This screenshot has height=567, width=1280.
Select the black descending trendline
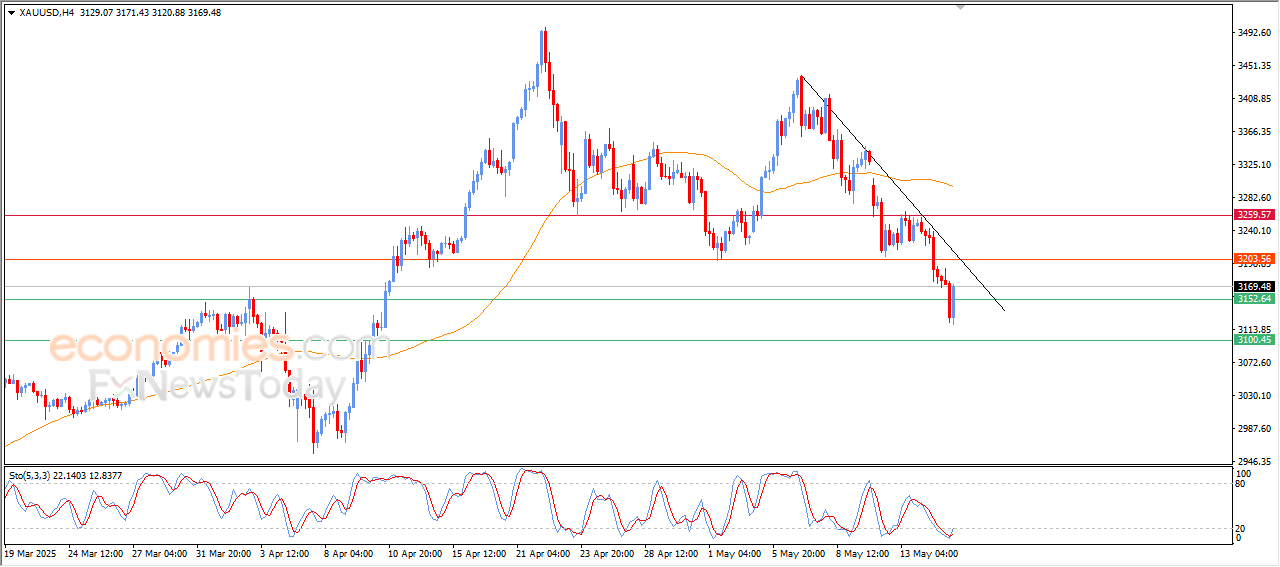(x=900, y=190)
